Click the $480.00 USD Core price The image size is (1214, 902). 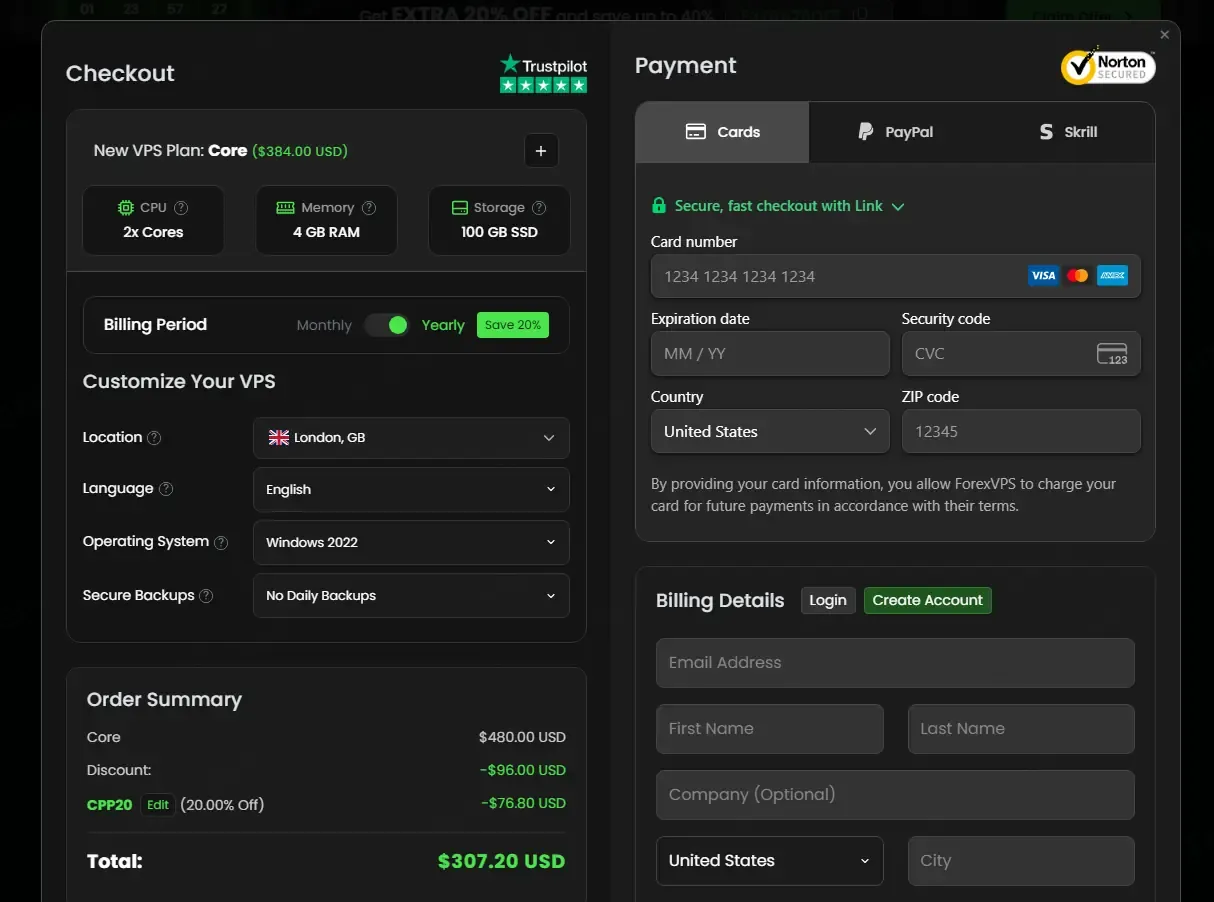pyautogui.click(x=522, y=737)
